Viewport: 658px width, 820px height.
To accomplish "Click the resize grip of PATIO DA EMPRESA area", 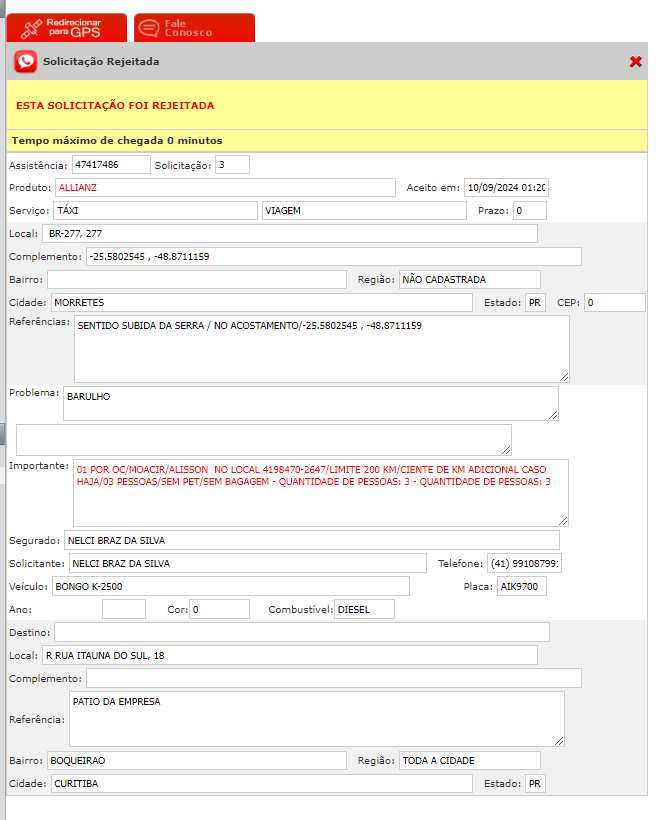I will [x=559, y=741].
